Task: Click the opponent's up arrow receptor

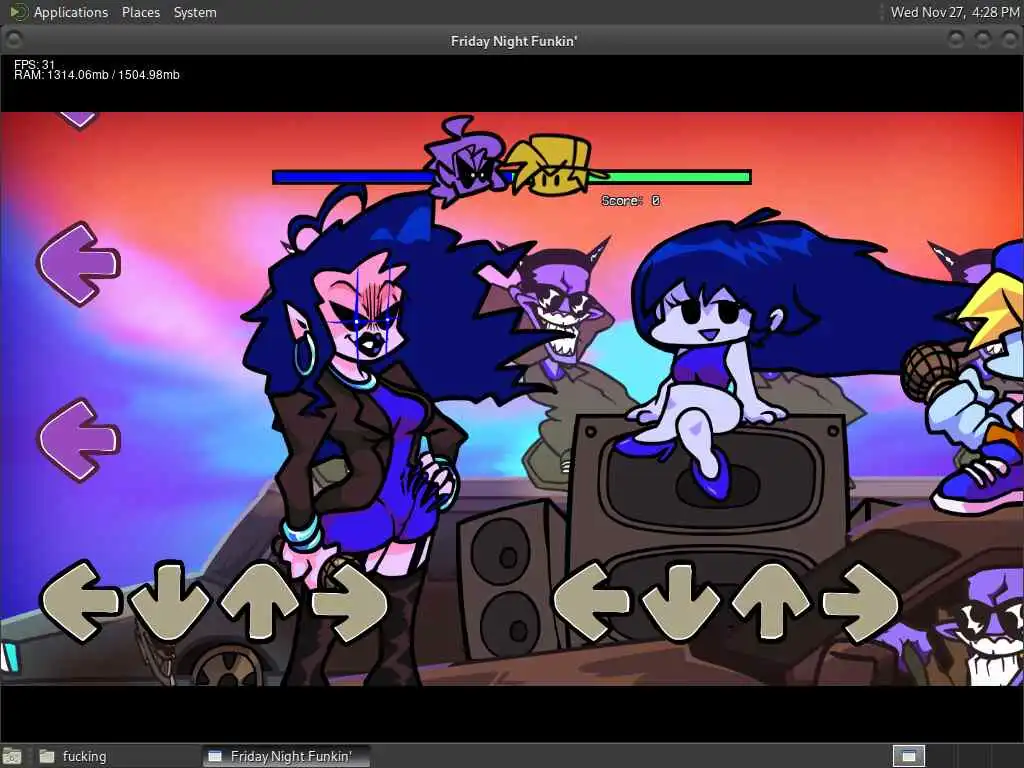Action: (260, 601)
